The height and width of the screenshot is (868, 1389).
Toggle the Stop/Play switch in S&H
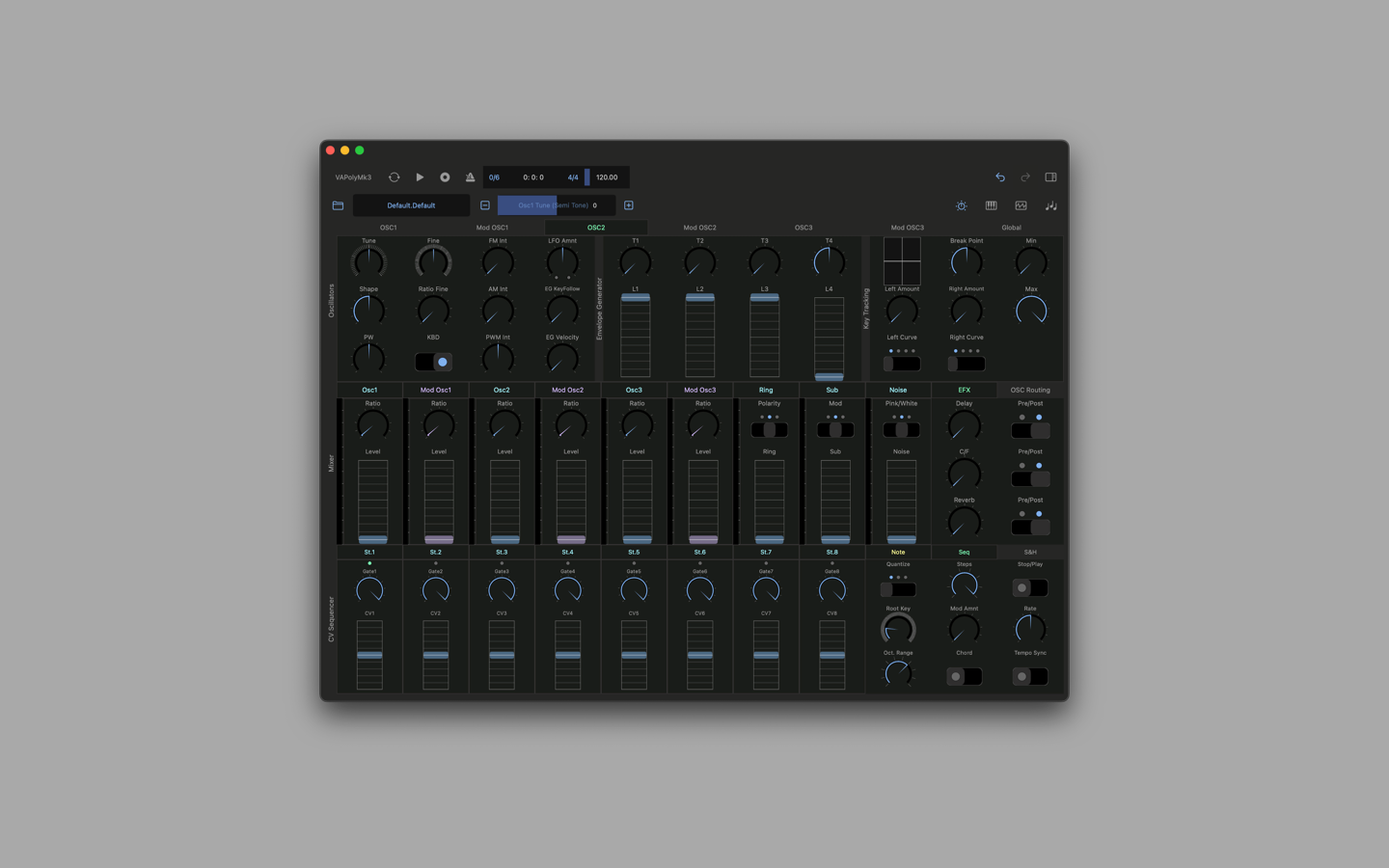click(x=1030, y=587)
